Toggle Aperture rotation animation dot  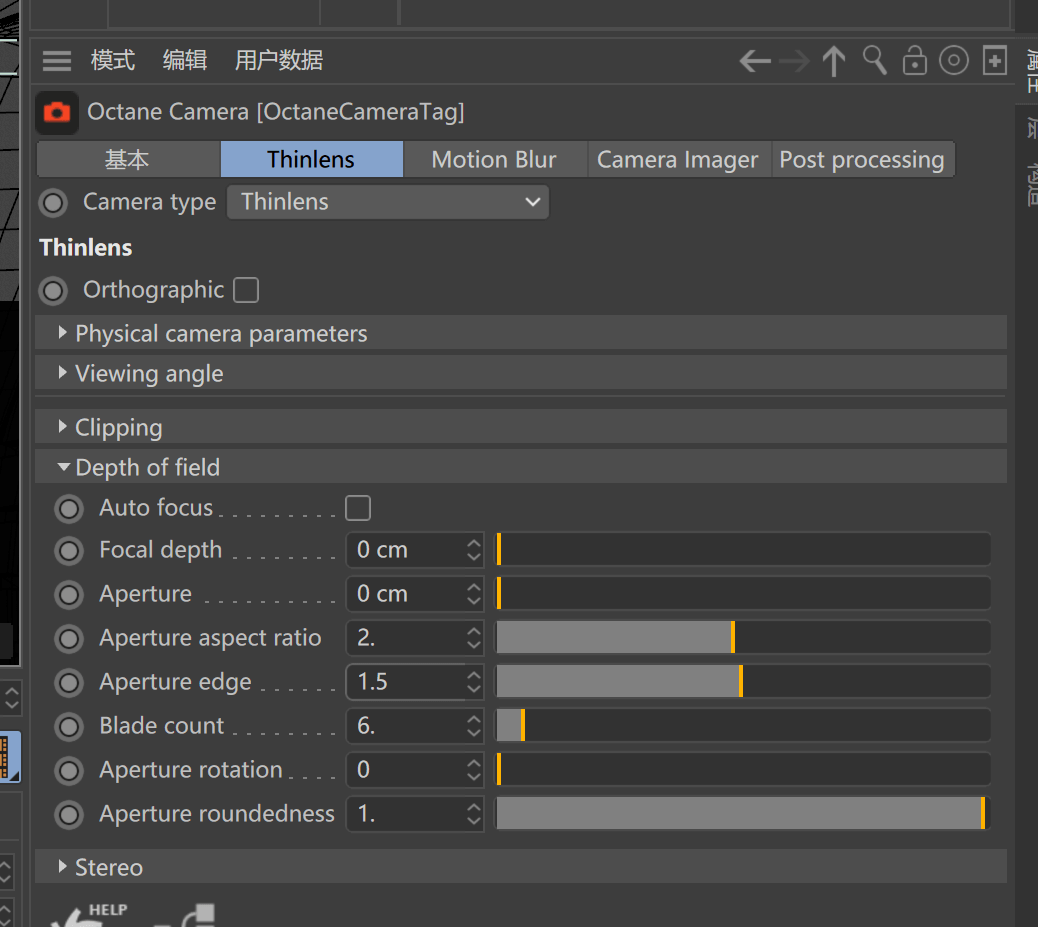click(x=69, y=771)
